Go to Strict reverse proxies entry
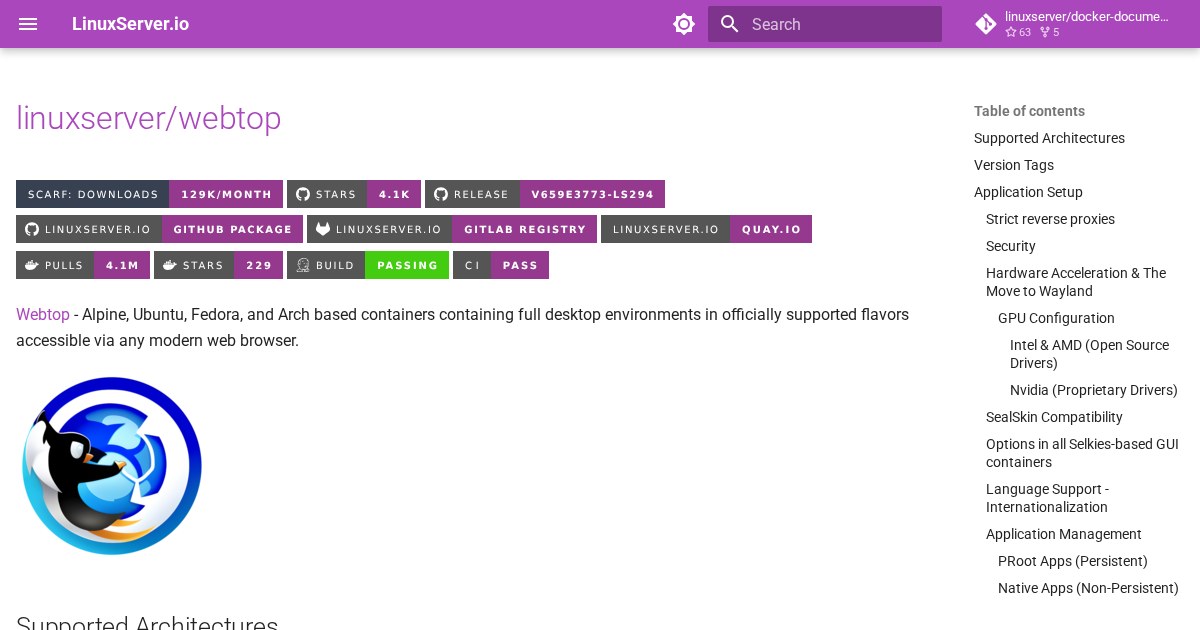Screen dimensions: 1200x630 pos(1050,219)
